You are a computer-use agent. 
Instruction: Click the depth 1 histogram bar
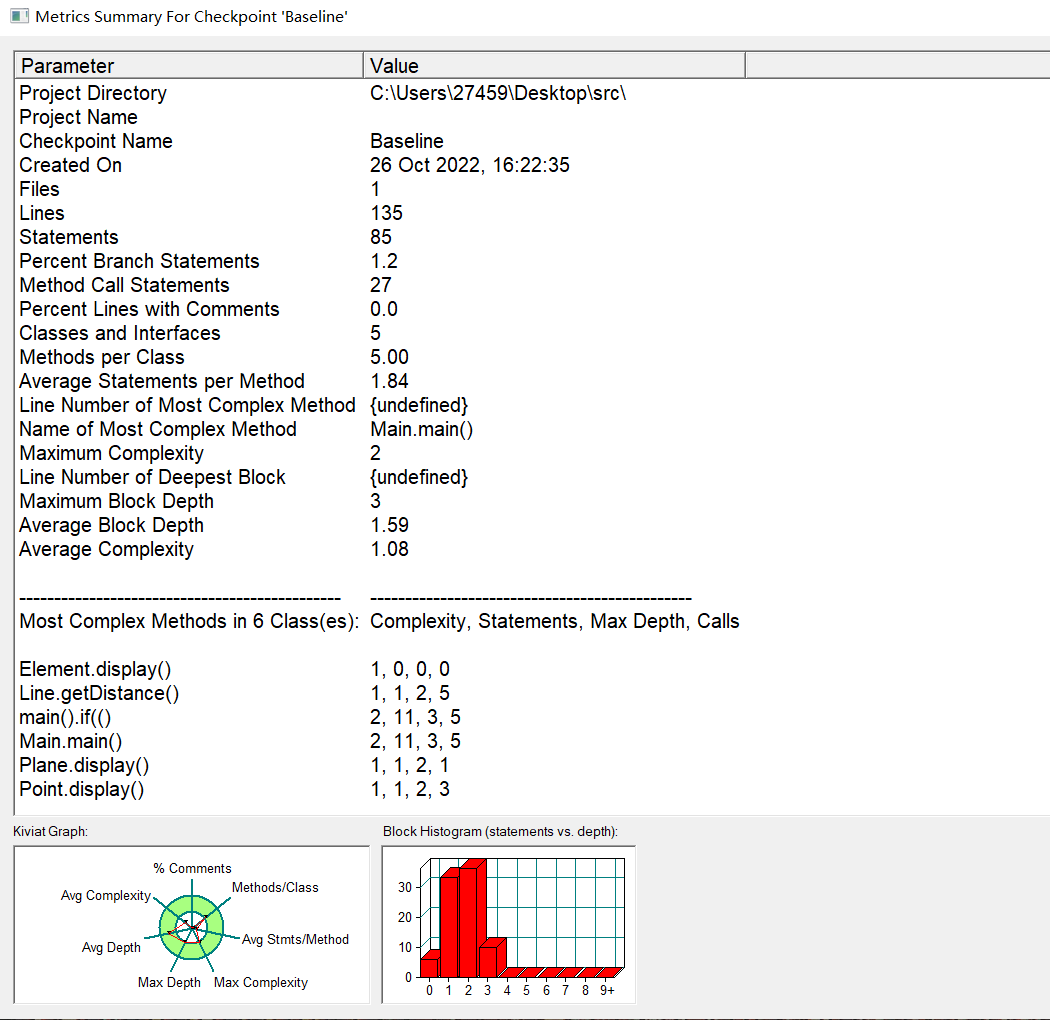click(x=449, y=927)
